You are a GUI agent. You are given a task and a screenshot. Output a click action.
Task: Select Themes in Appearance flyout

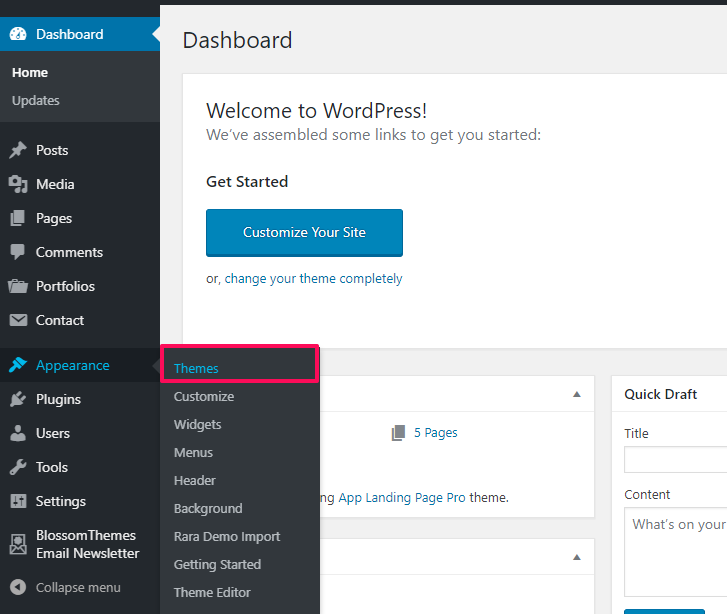[x=196, y=368]
